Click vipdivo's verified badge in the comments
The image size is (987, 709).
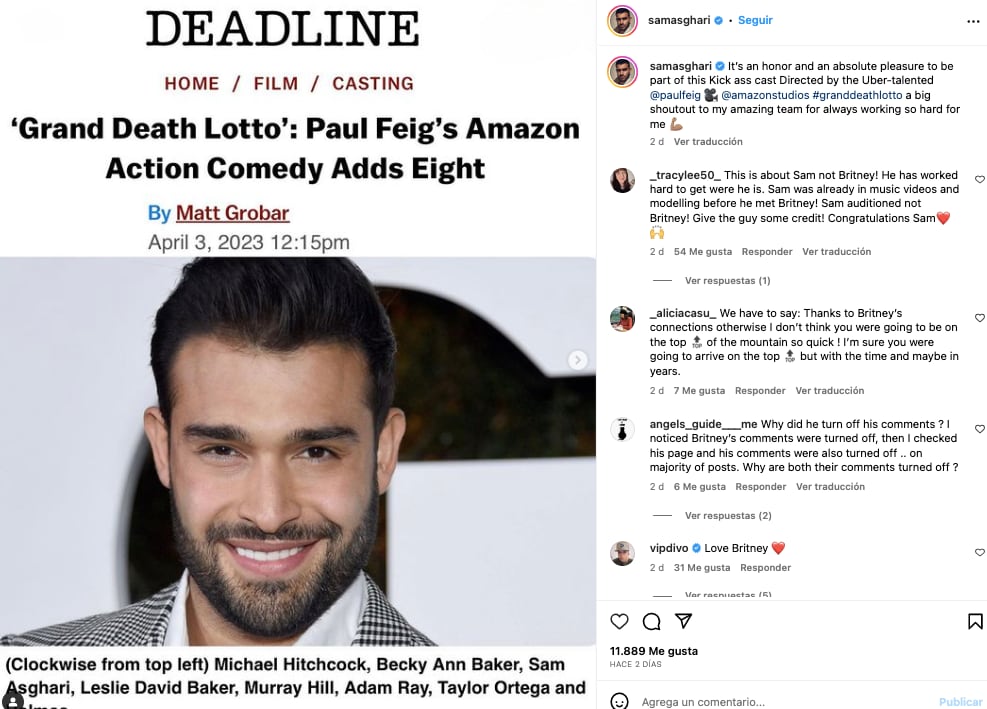click(x=696, y=548)
